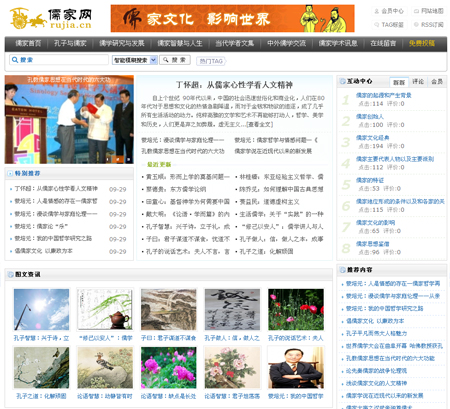The width and height of the screenshot is (450, 409).
Task: Open the red poppy flowers thumbnail
Action: tap(296, 310)
